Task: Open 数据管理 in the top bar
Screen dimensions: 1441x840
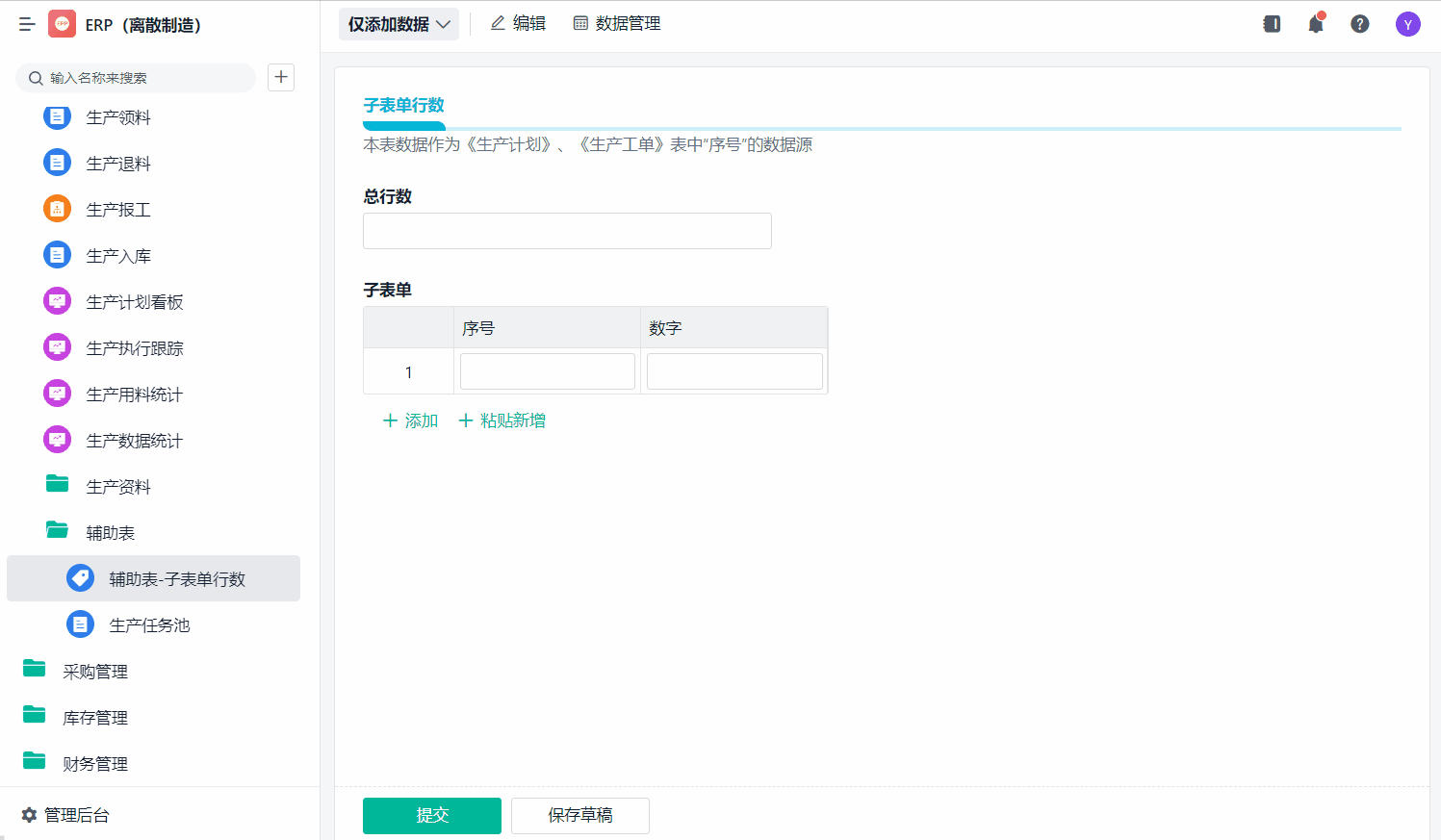Action: tap(617, 24)
